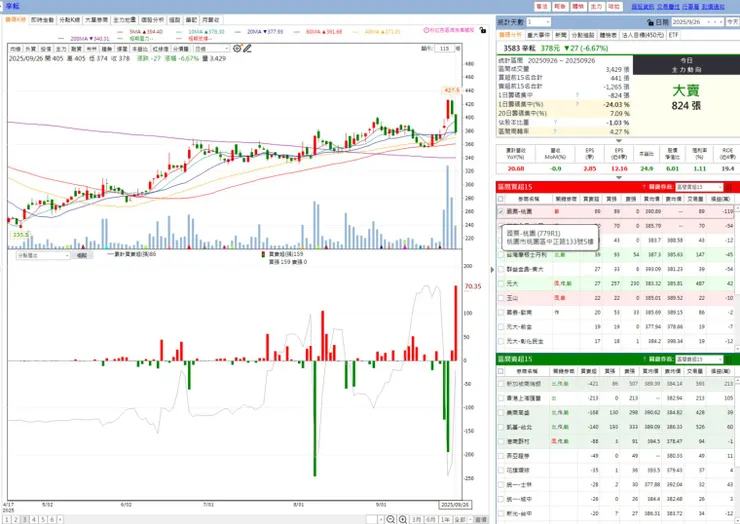Image resolution: width=740 pixels, height=524 pixels.
Task: Tick the checkbox for 元大-彰化民生
Action: click(x=501, y=341)
